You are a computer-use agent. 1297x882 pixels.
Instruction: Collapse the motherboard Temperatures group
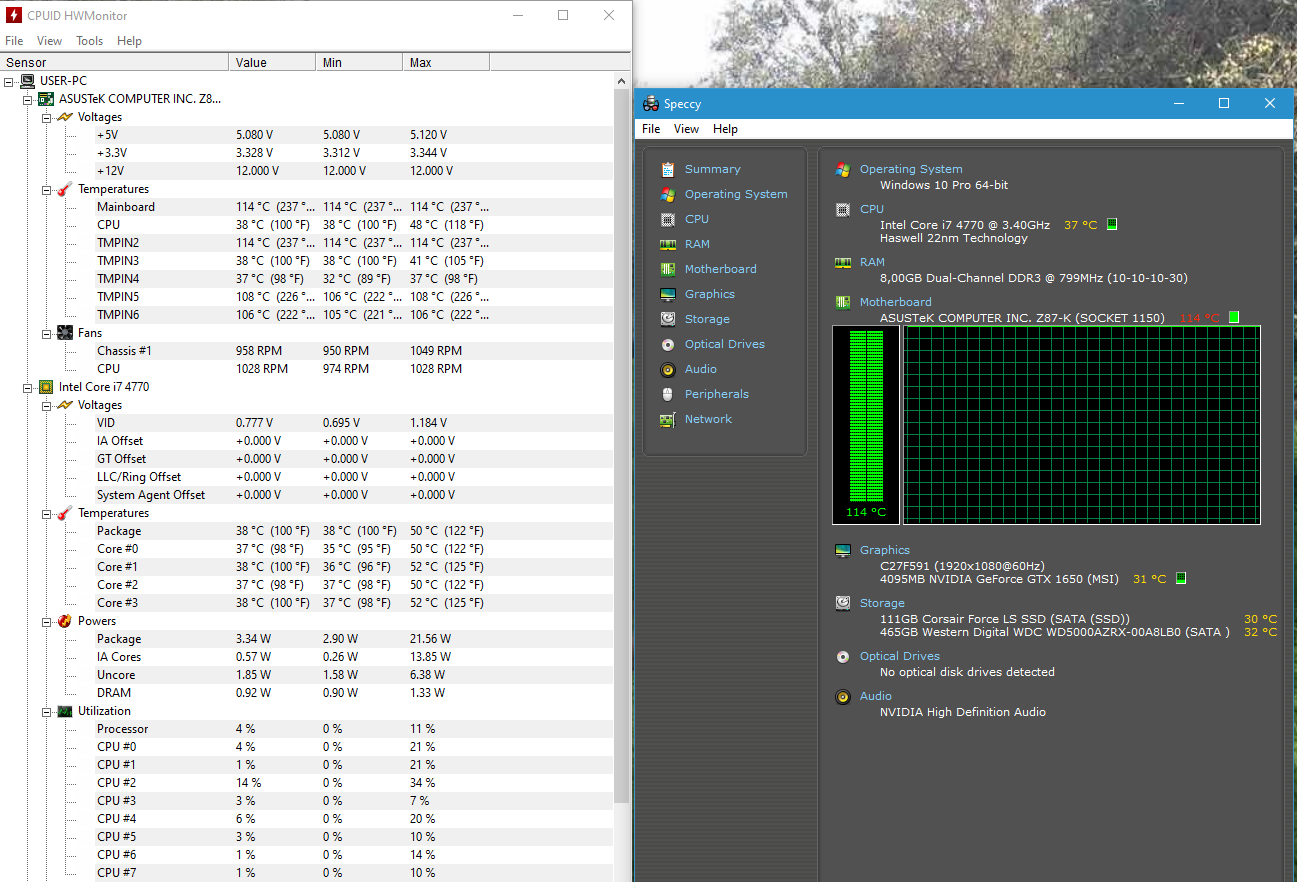coord(46,189)
